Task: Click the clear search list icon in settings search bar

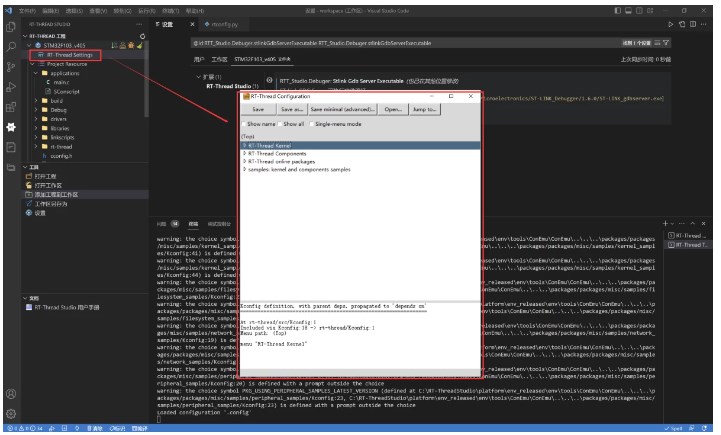Action: click(657, 43)
